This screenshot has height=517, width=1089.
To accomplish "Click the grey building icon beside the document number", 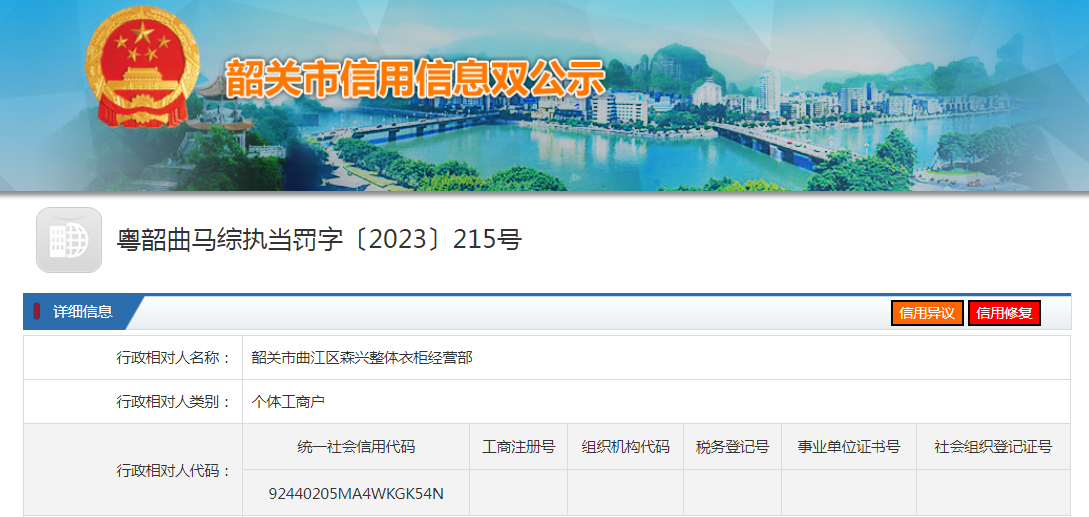I will (69, 240).
